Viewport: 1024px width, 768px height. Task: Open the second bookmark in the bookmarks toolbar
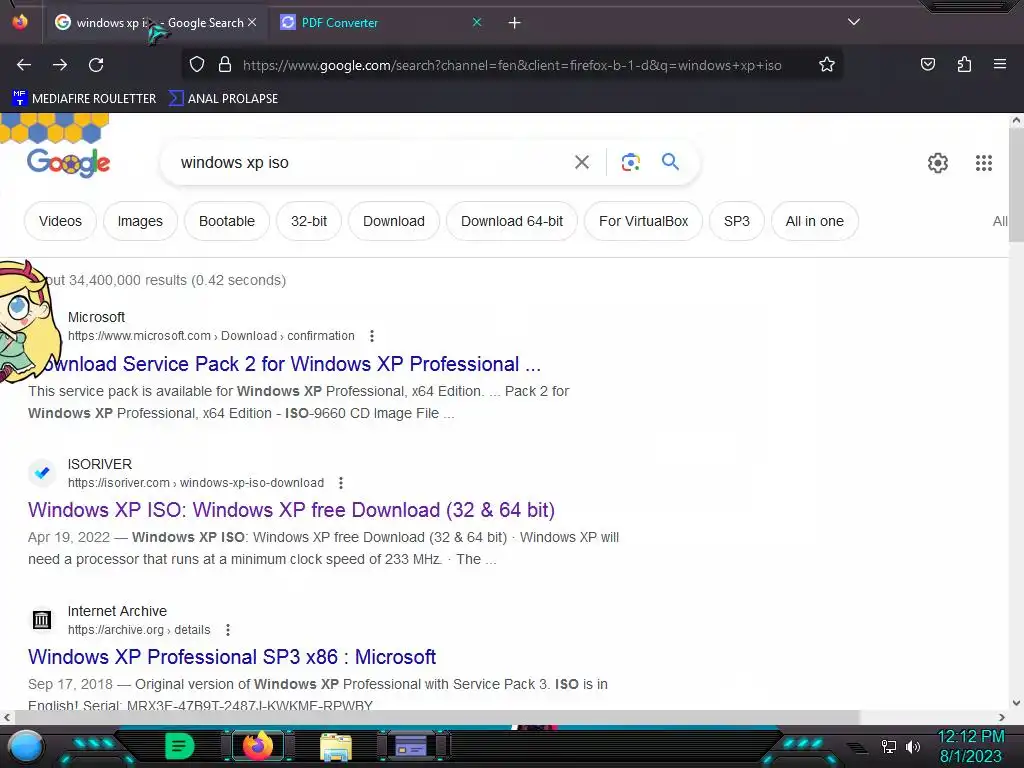[223, 99]
